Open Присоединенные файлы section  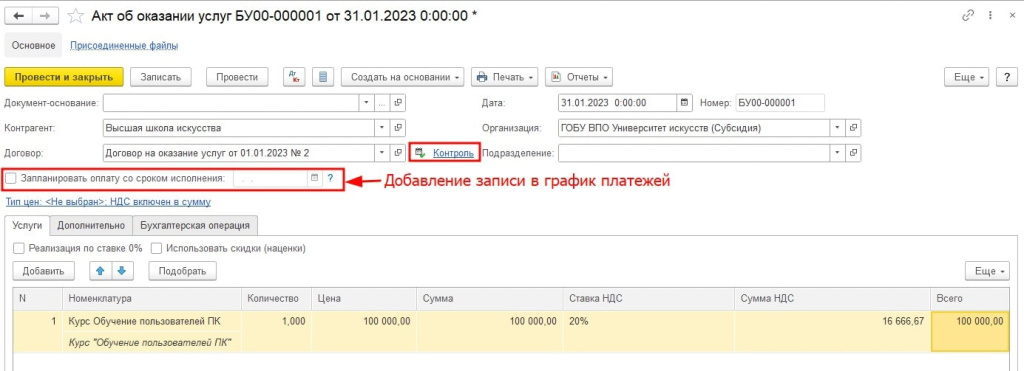pyautogui.click(x=124, y=46)
